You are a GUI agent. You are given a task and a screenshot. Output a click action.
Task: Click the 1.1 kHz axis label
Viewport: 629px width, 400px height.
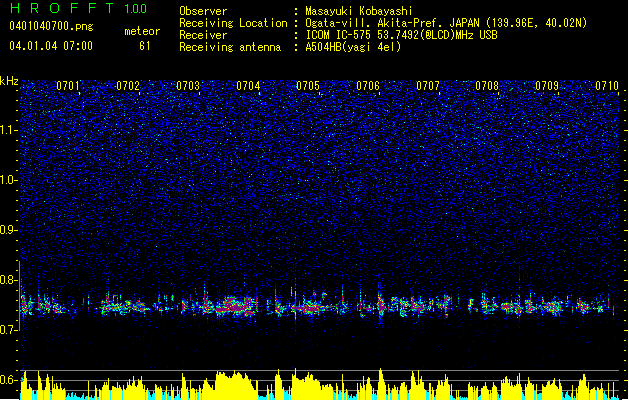click(9, 130)
